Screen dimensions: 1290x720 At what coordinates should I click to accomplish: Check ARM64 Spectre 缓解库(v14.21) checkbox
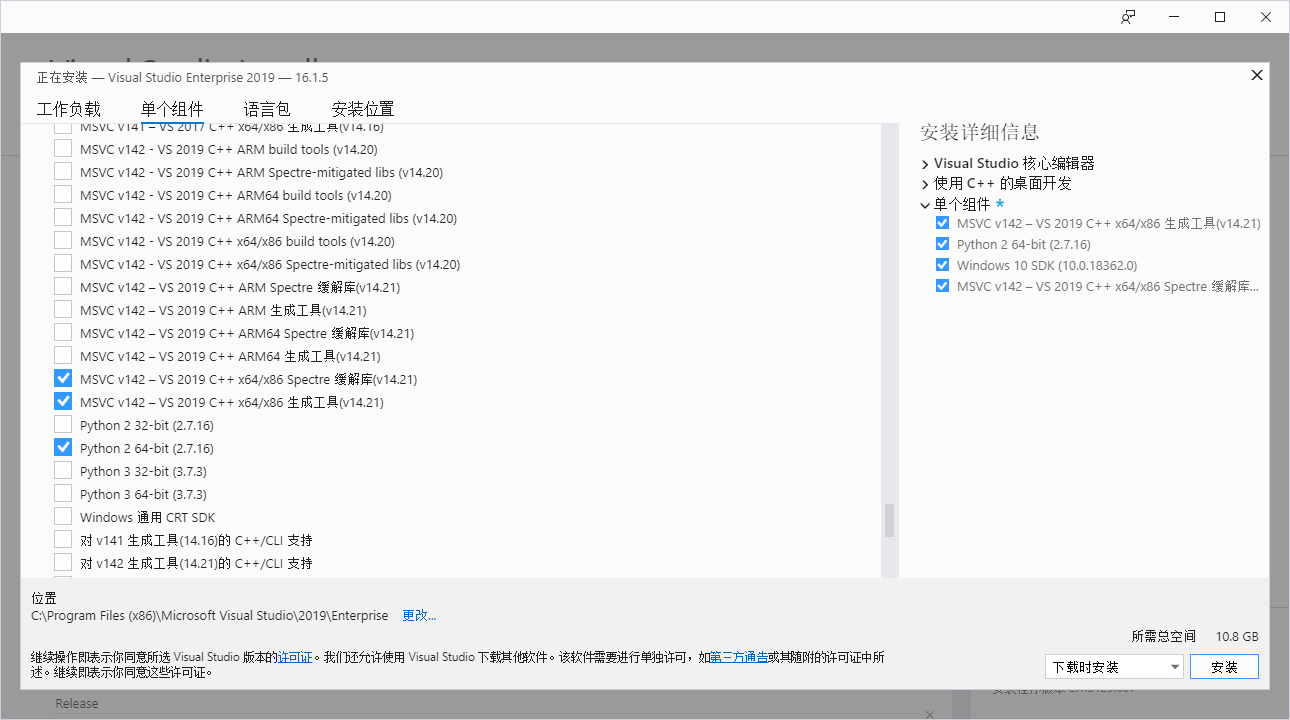pyautogui.click(x=63, y=333)
